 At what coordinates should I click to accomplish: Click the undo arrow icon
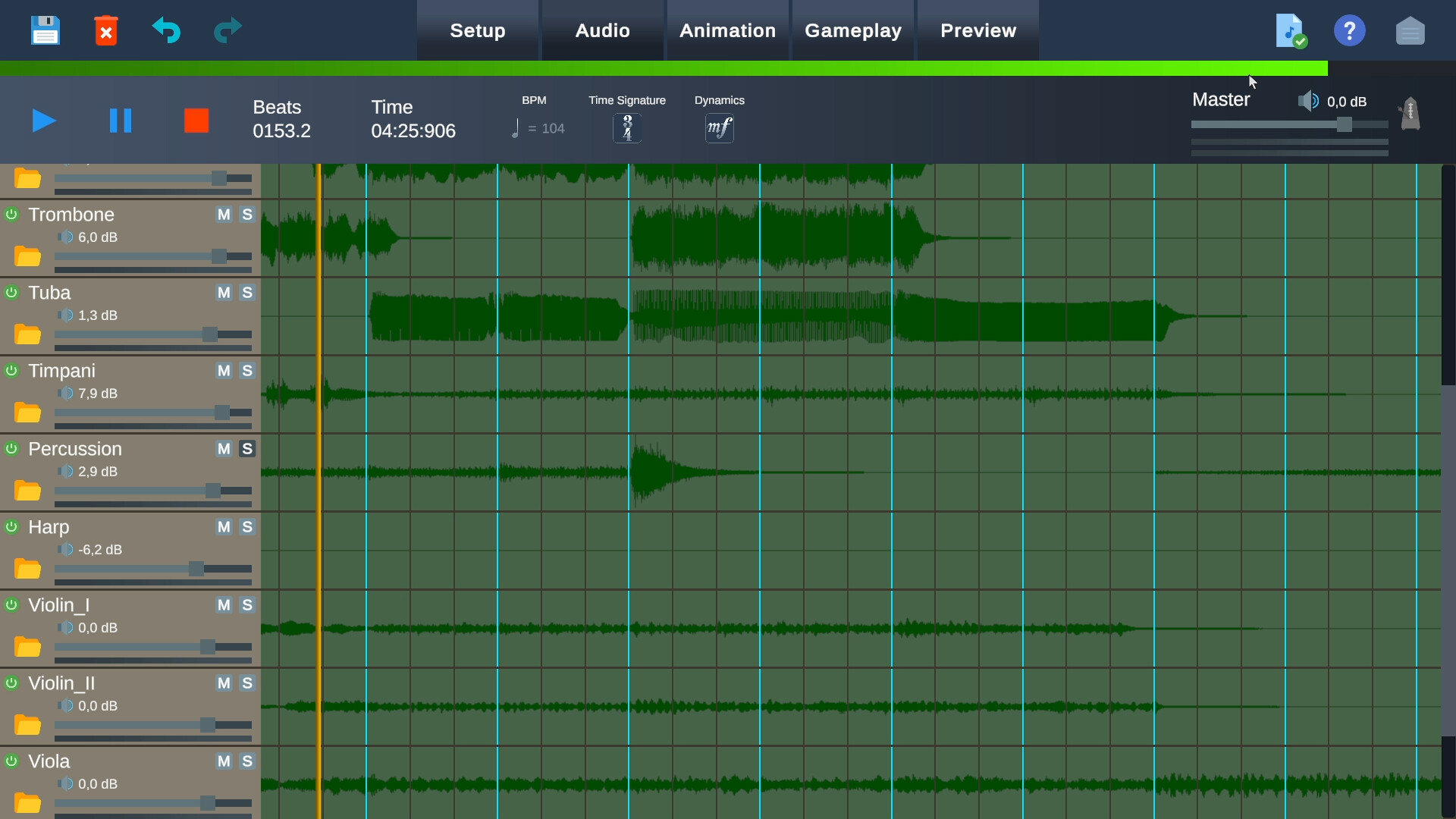167,30
